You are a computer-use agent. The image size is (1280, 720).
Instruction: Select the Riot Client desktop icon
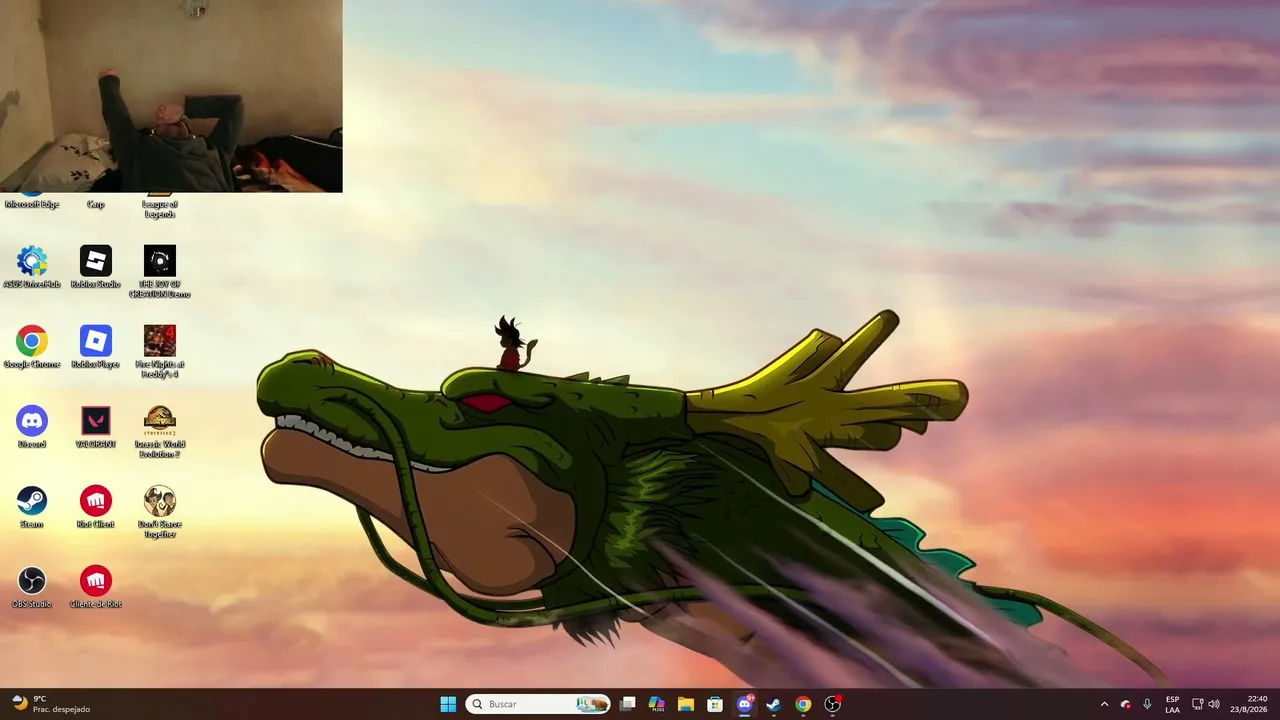[x=96, y=506]
